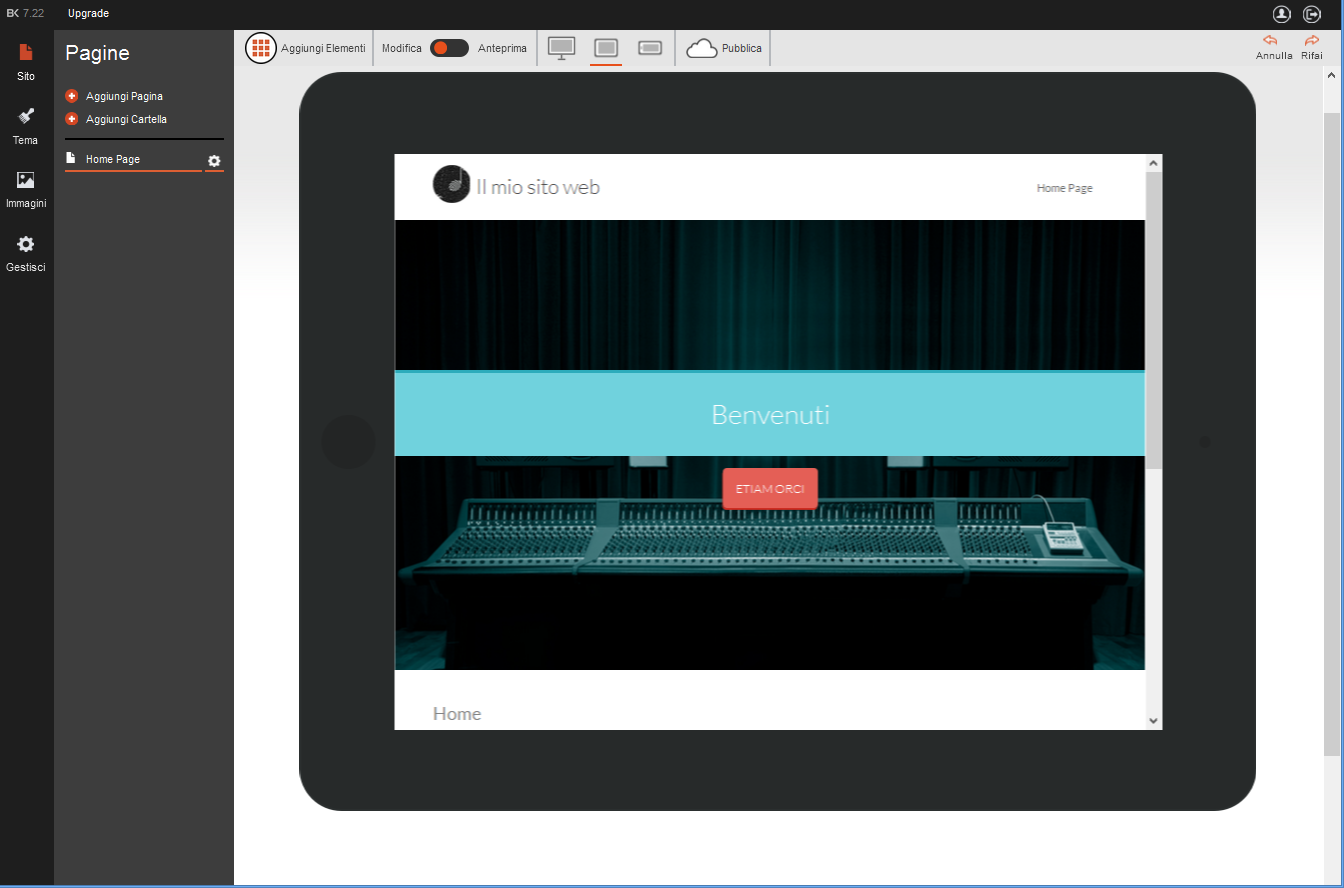This screenshot has width=1344, height=888.
Task: Switch to smartphone preview mode
Action: tap(650, 48)
